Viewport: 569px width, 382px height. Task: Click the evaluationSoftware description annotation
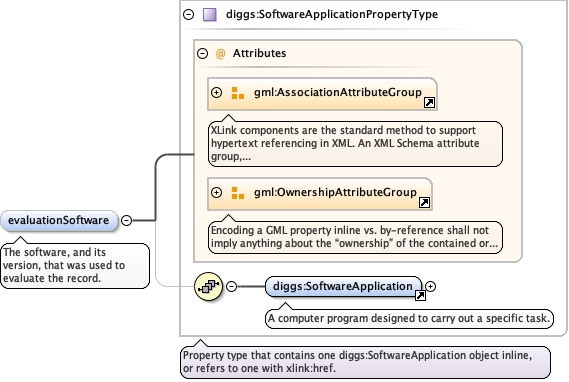click(75, 266)
